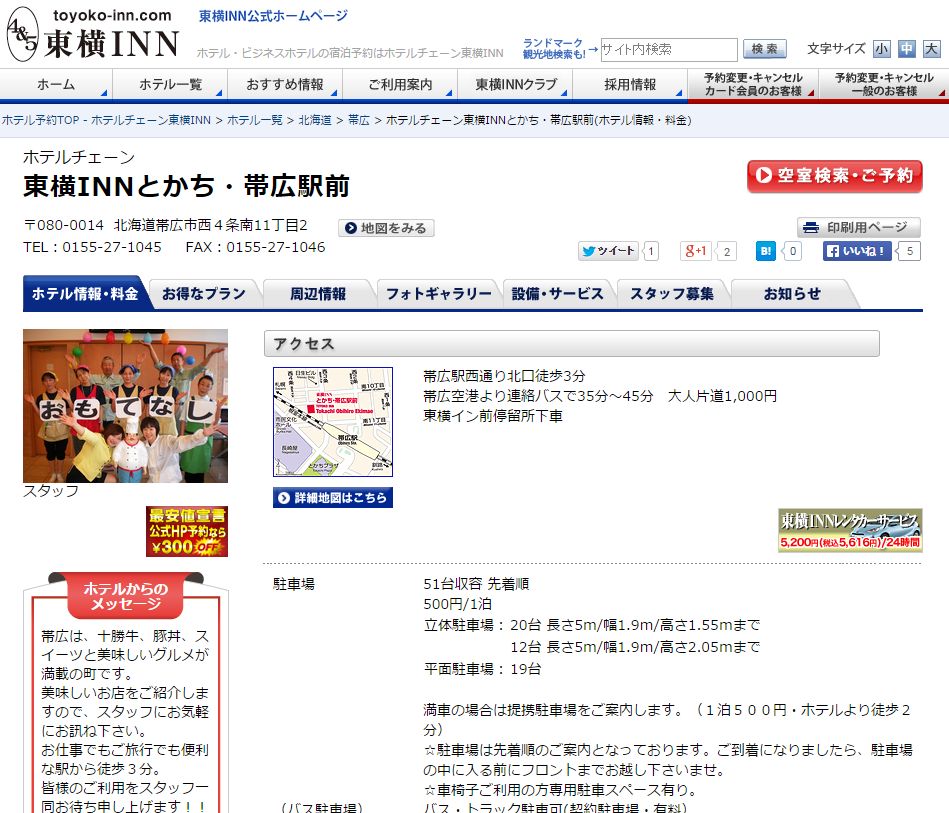Click the 東横INNレンタカーサービス banner

click(x=850, y=530)
